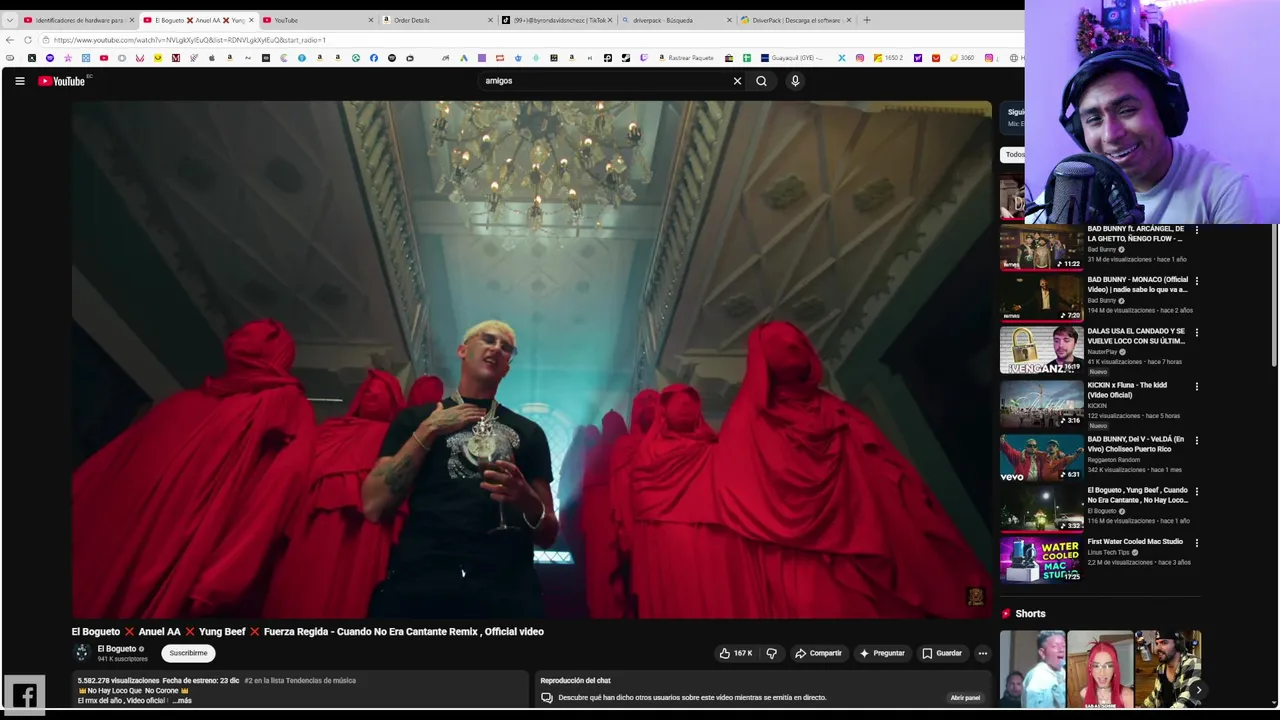Click the Compartir share button
The image size is (1280, 720).
(x=818, y=653)
